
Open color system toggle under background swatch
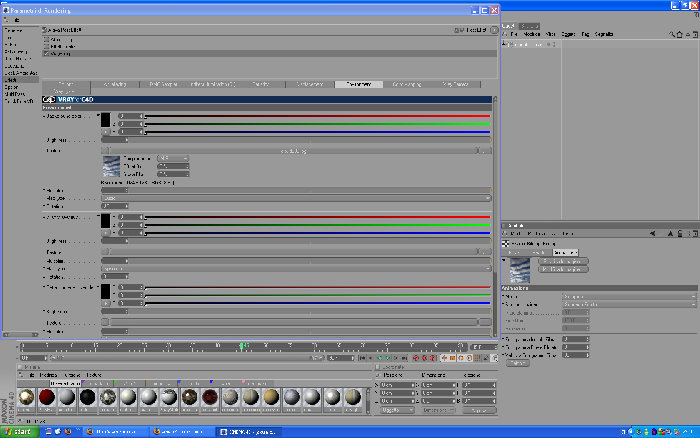(105, 132)
